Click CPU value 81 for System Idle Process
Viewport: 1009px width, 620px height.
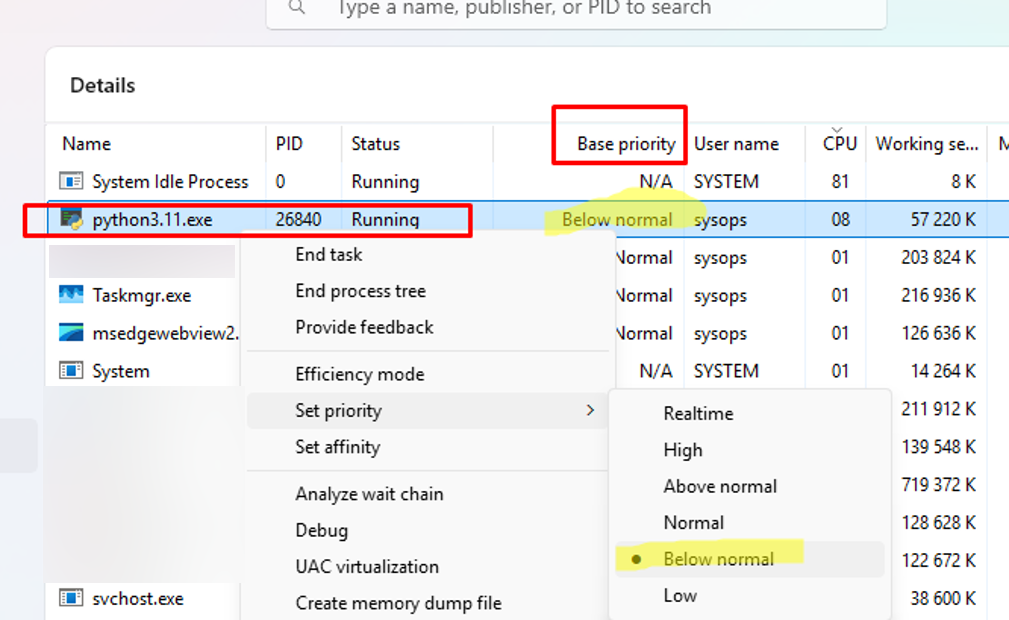click(x=840, y=182)
